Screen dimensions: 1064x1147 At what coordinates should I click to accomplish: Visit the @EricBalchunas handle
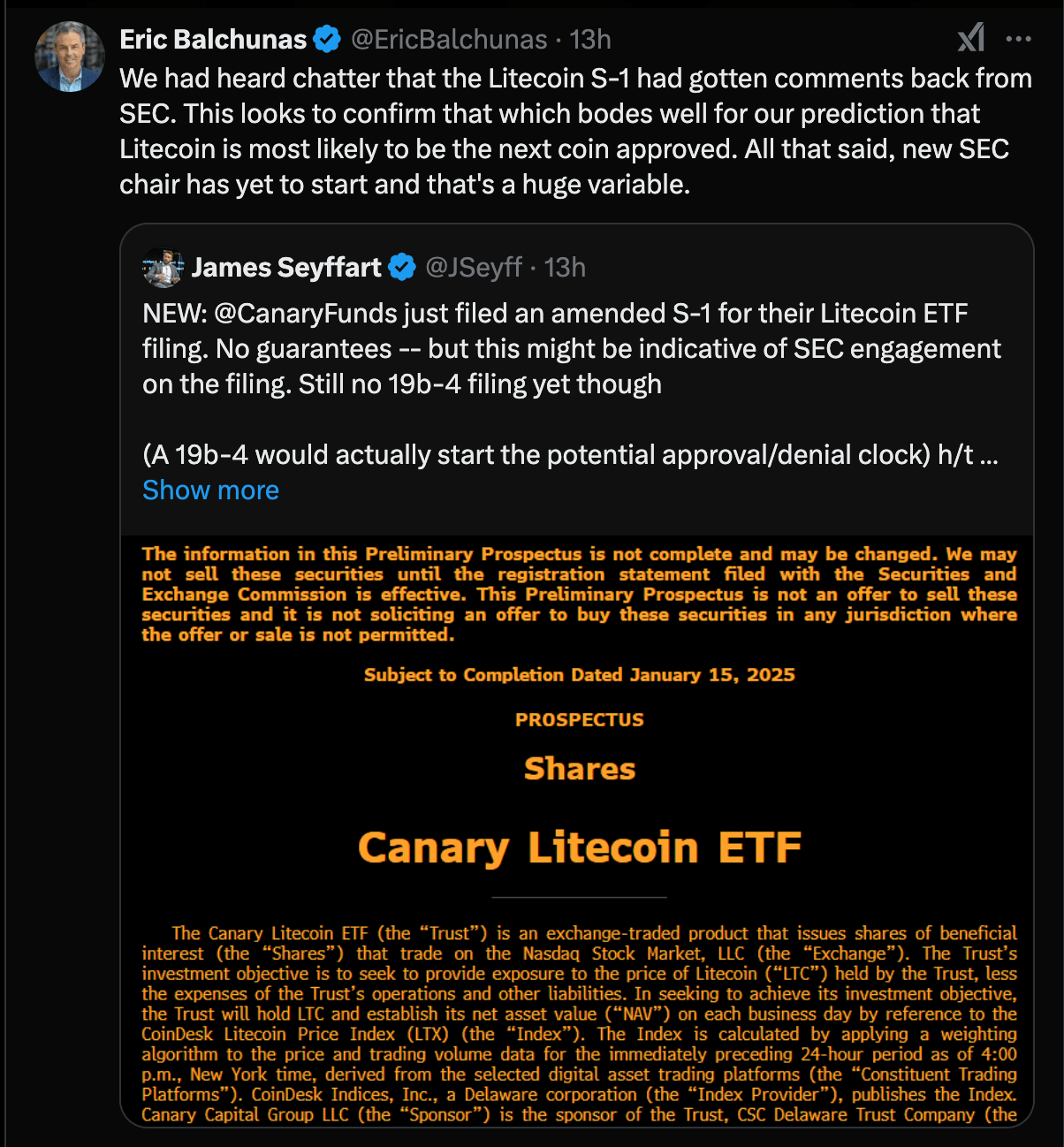[449, 40]
